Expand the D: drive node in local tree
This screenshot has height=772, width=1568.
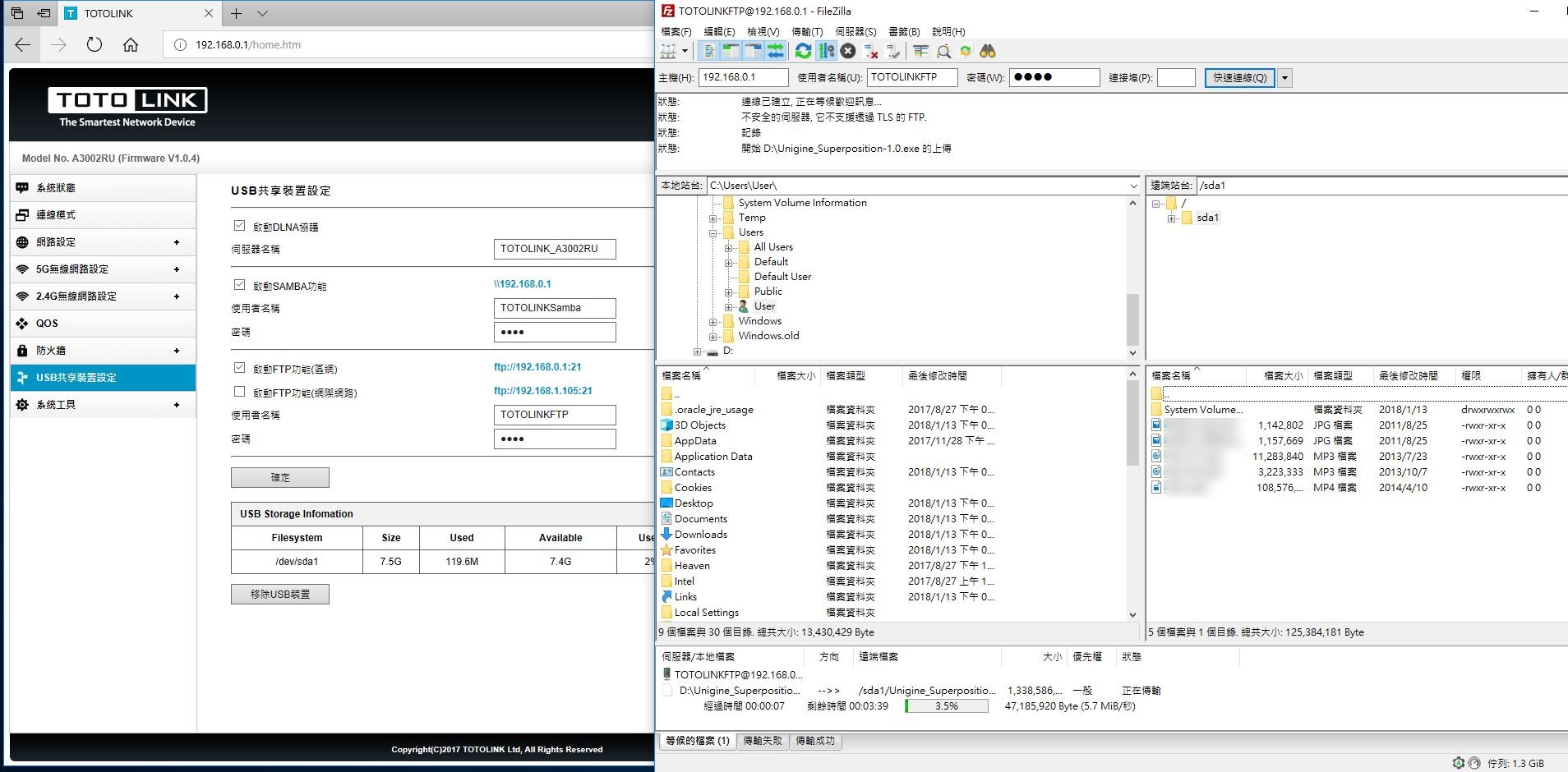[697, 352]
